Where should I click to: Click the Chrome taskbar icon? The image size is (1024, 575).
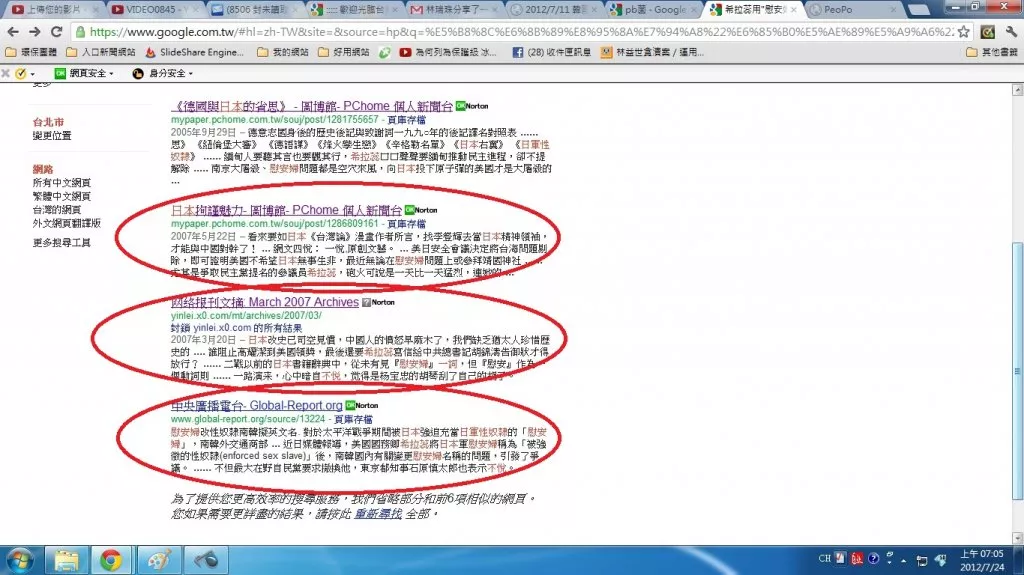pos(111,561)
